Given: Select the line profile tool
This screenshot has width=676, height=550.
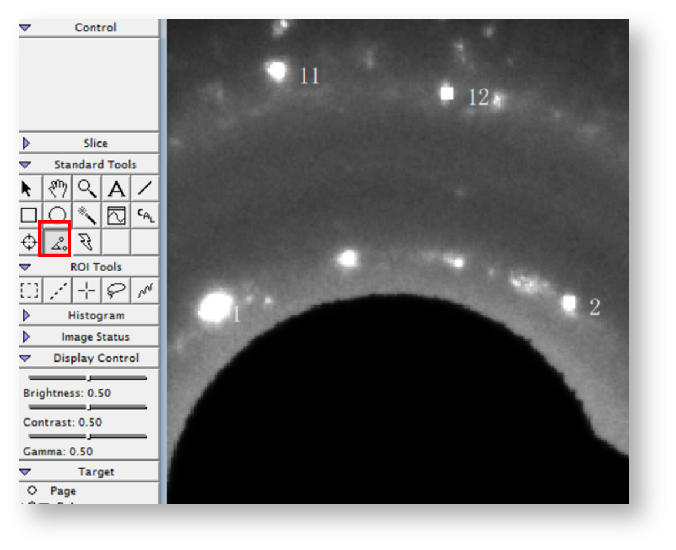Looking at the screenshot, I should (116, 214).
